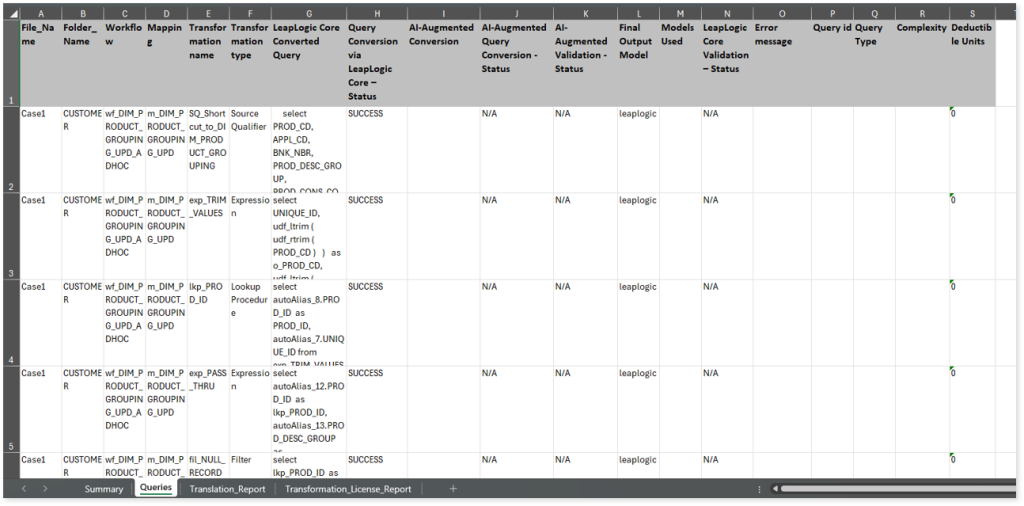Click the left arrow of horizontal scrollbar

pos(774,489)
